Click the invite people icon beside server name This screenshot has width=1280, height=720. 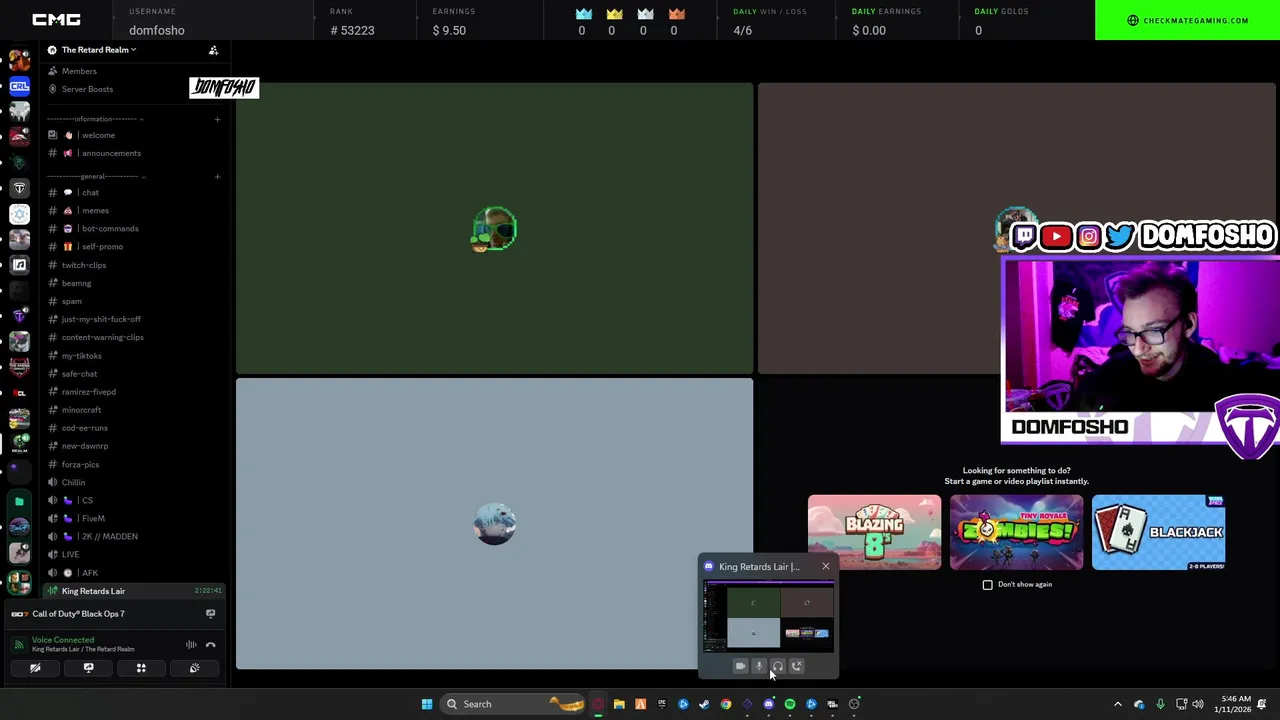(x=213, y=50)
